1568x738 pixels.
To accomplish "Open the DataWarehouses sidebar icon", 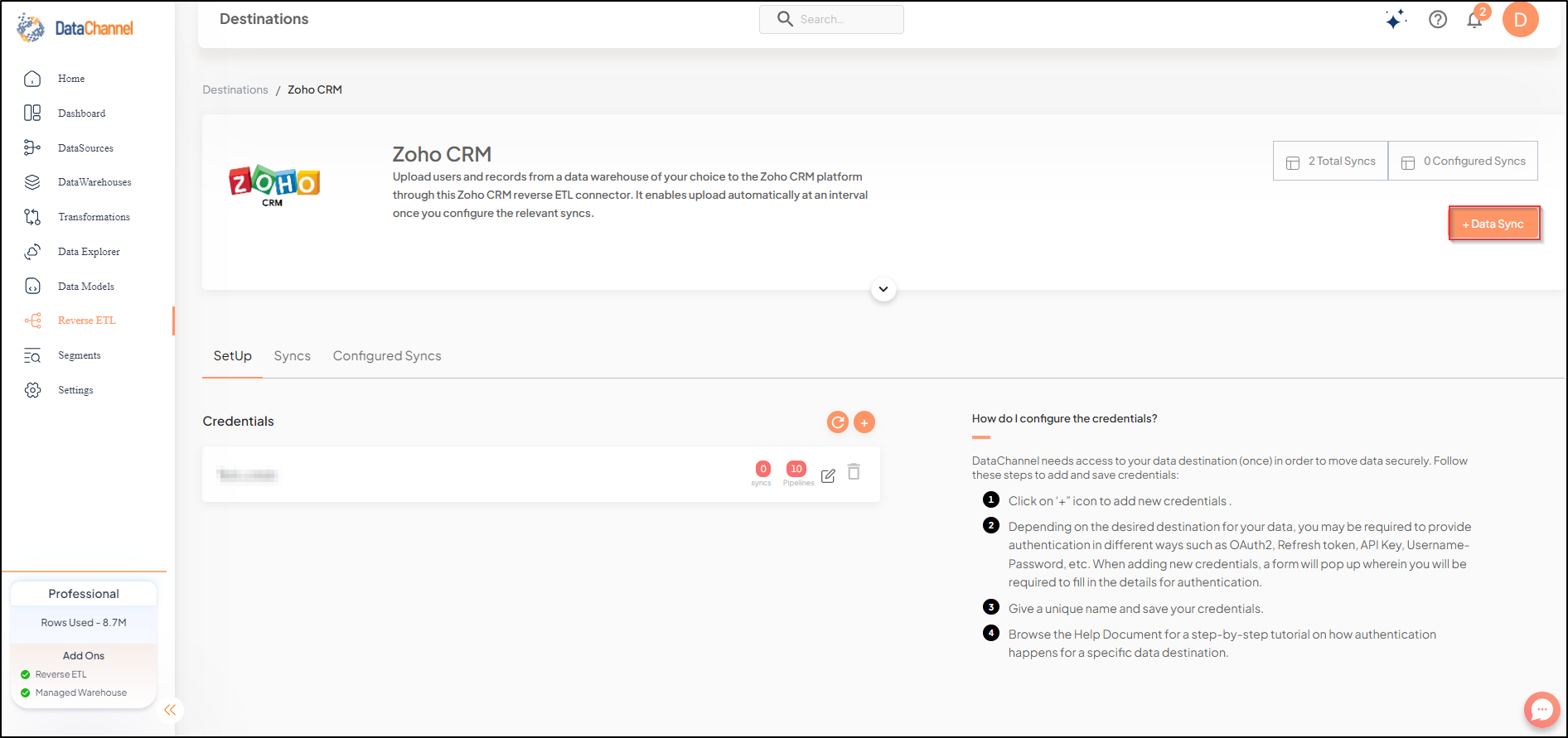I will pos(32,182).
